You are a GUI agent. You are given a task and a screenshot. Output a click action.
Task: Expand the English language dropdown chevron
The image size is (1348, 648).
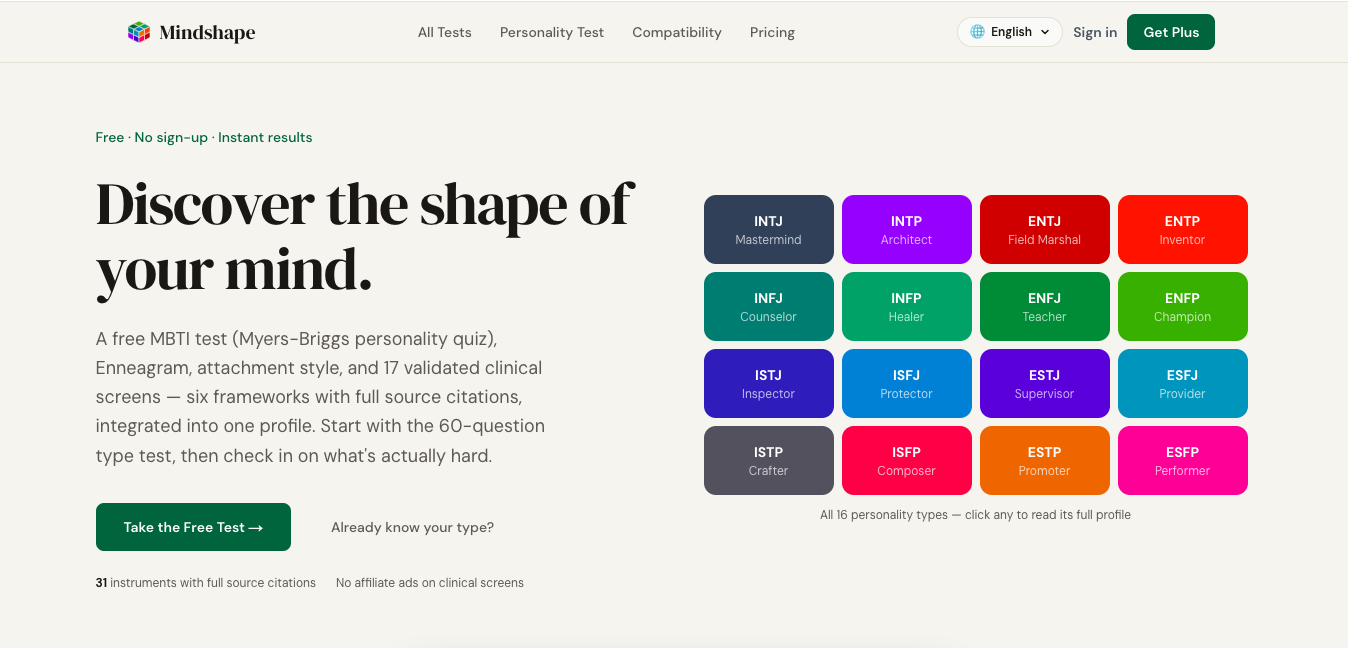(1045, 32)
